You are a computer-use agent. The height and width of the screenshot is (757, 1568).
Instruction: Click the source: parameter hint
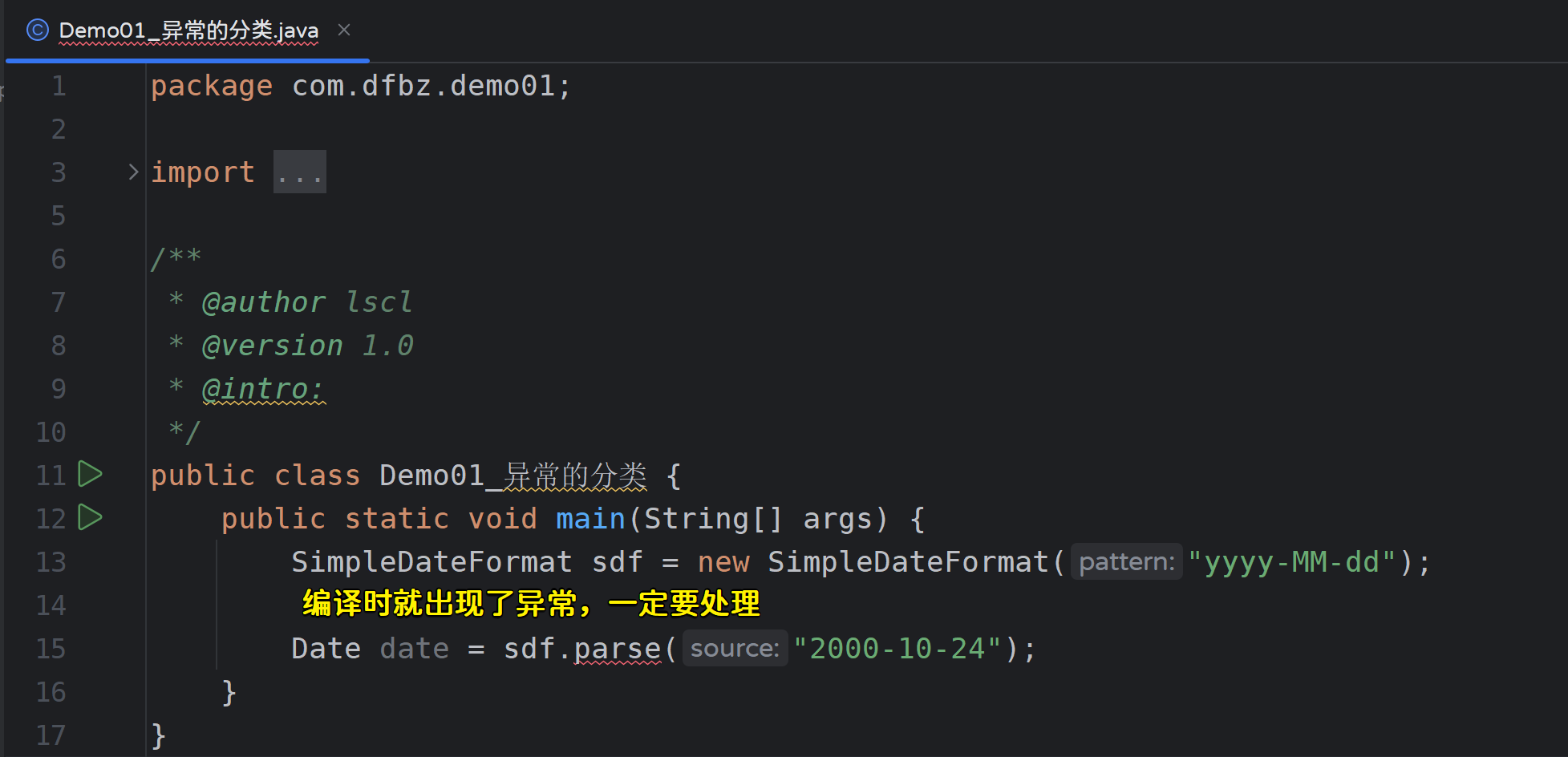[735, 649]
